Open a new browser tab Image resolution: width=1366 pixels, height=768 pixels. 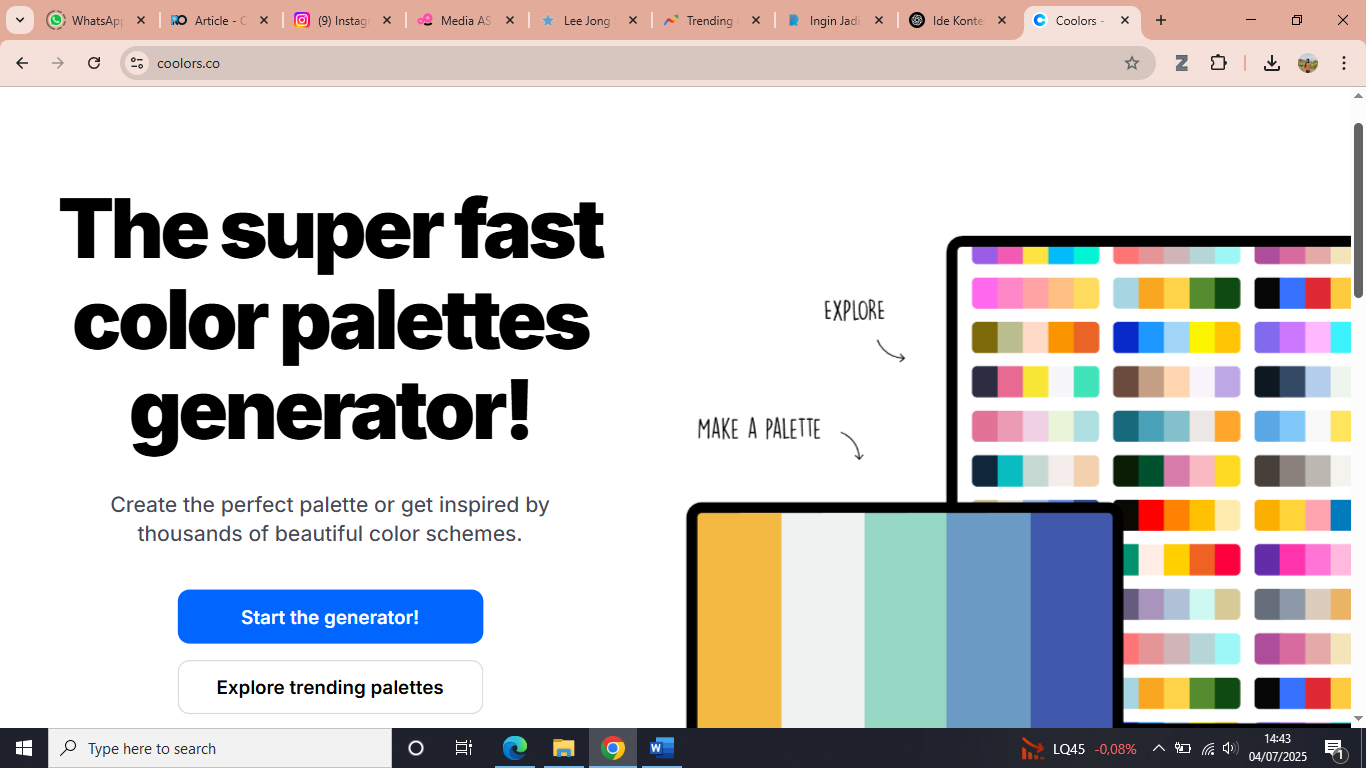[1161, 20]
